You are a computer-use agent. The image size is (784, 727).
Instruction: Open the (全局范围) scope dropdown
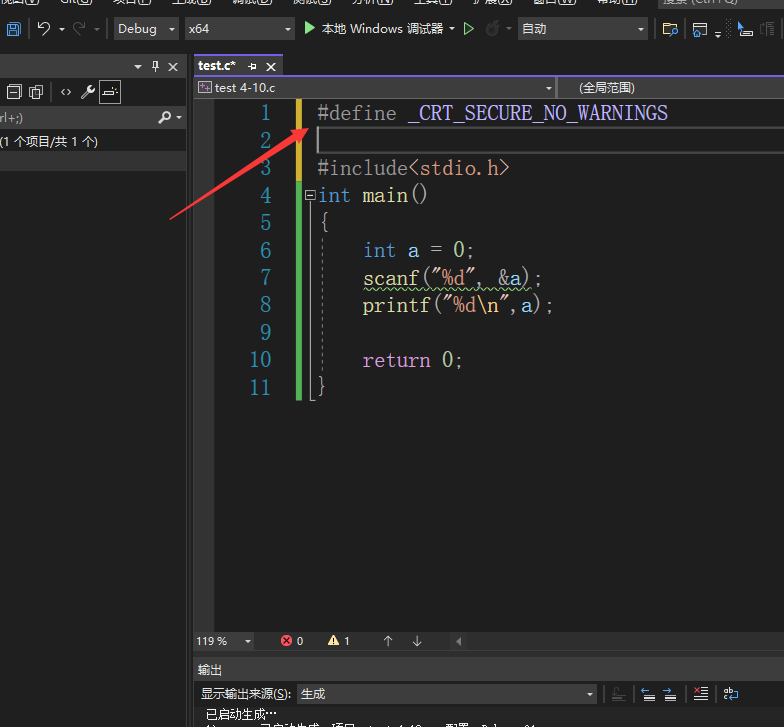coord(670,88)
